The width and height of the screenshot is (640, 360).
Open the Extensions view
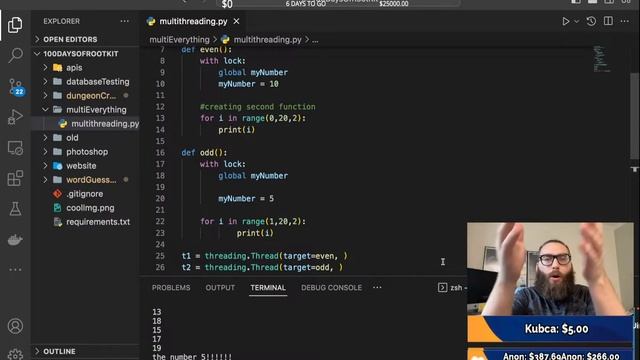tap(15, 178)
